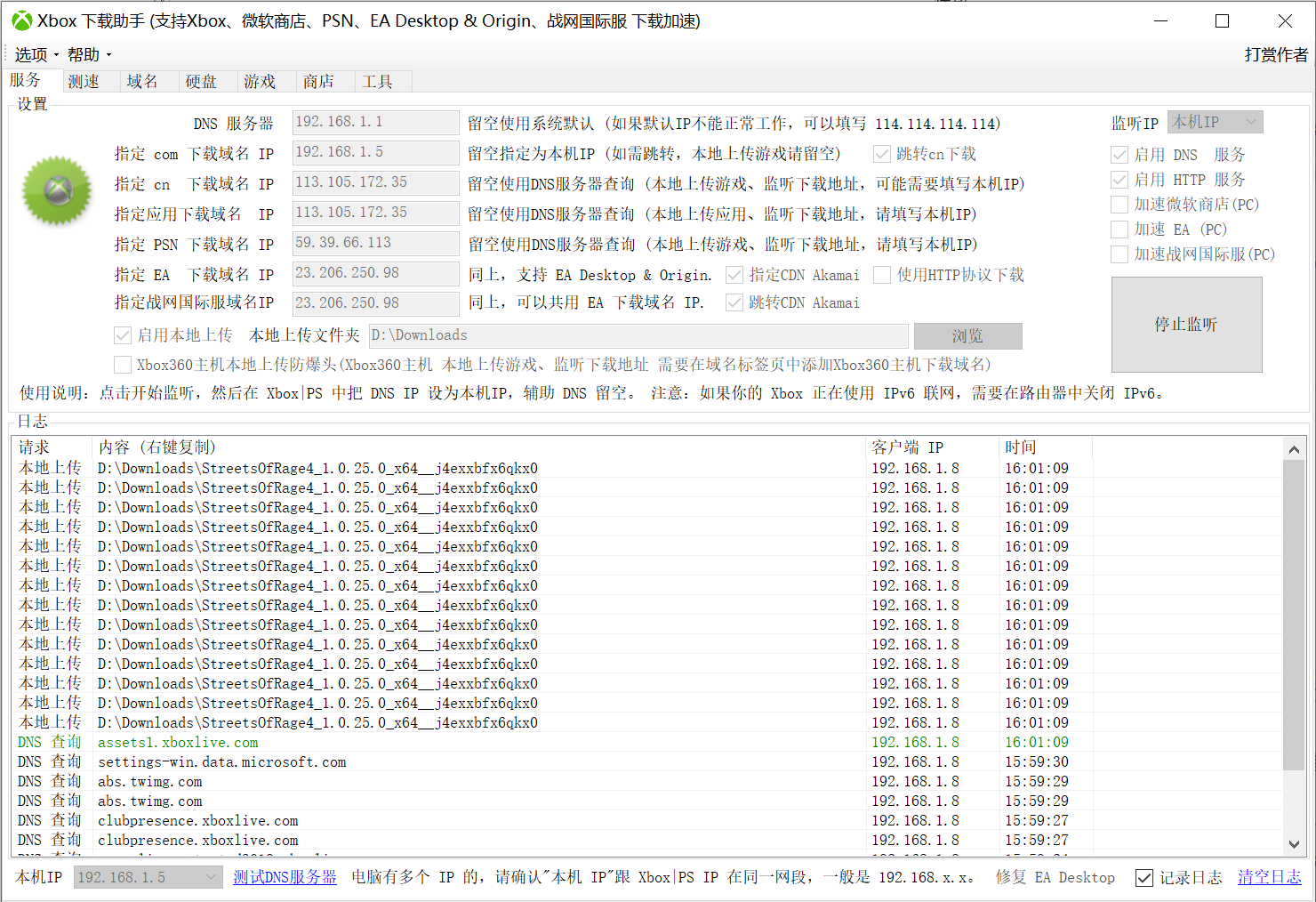This screenshot has height=902, width=1316.
Task: Click the 测试DNS服务器 link
Action: (285, 877)
